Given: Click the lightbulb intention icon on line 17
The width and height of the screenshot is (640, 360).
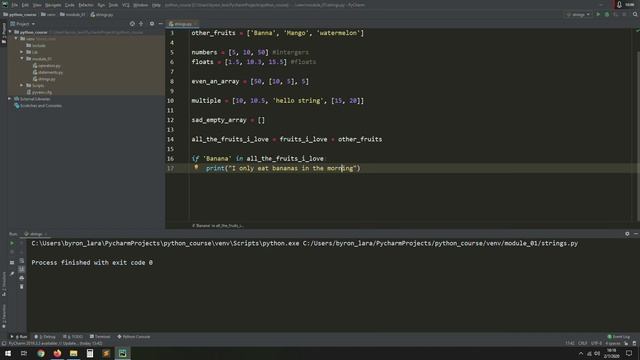Looking at the screenshot, I should (x=196, y=167).
